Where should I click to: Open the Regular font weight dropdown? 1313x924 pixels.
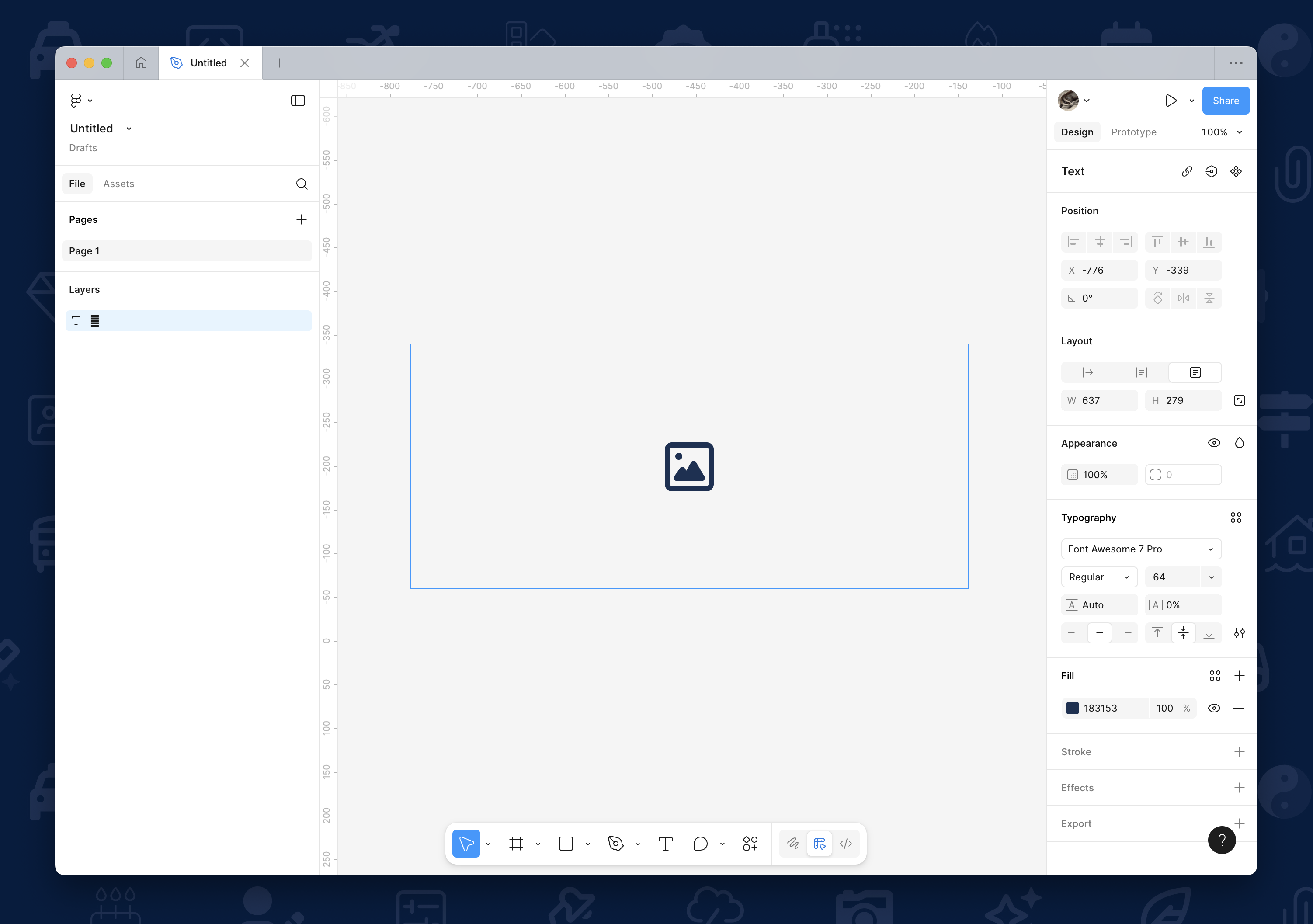tap(1098, 577)
